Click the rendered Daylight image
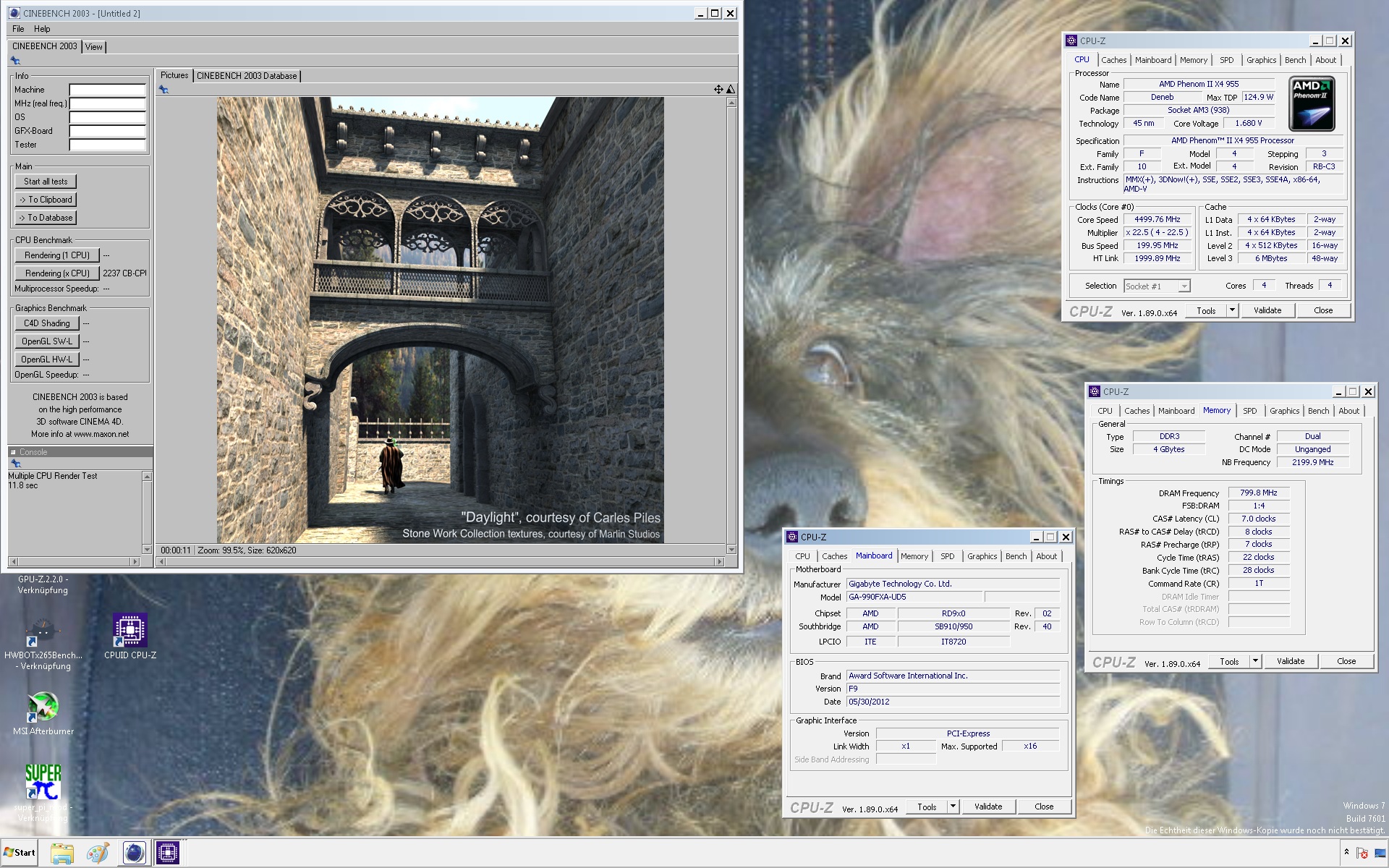1389x868 pixels. [441, 320]
